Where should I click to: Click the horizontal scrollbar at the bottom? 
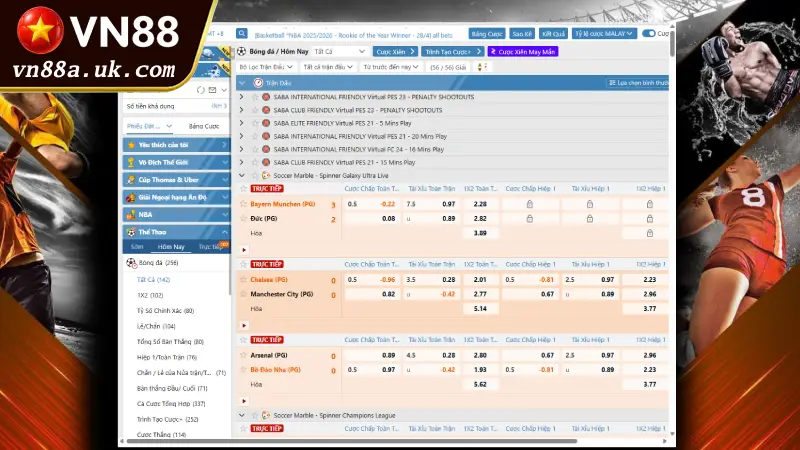click(x=352, y=441)
